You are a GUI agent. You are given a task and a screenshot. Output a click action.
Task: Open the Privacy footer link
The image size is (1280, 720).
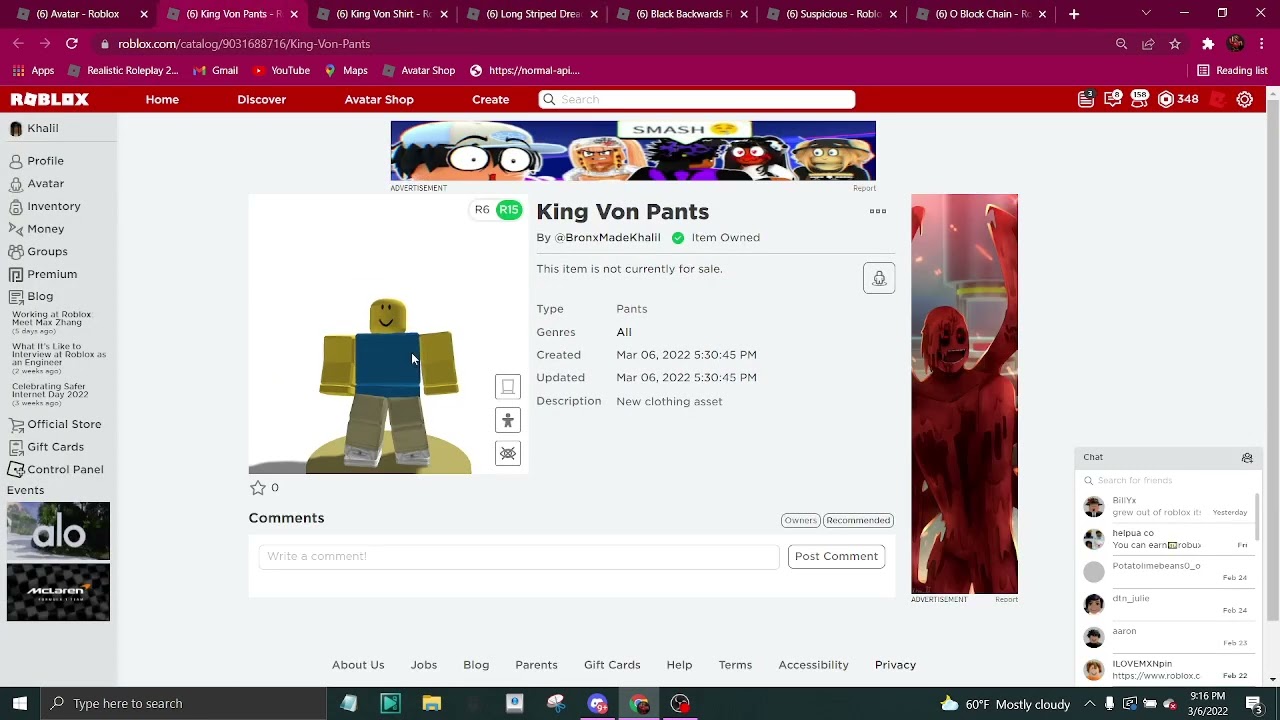pyautogui.click(x=895, y=665)
